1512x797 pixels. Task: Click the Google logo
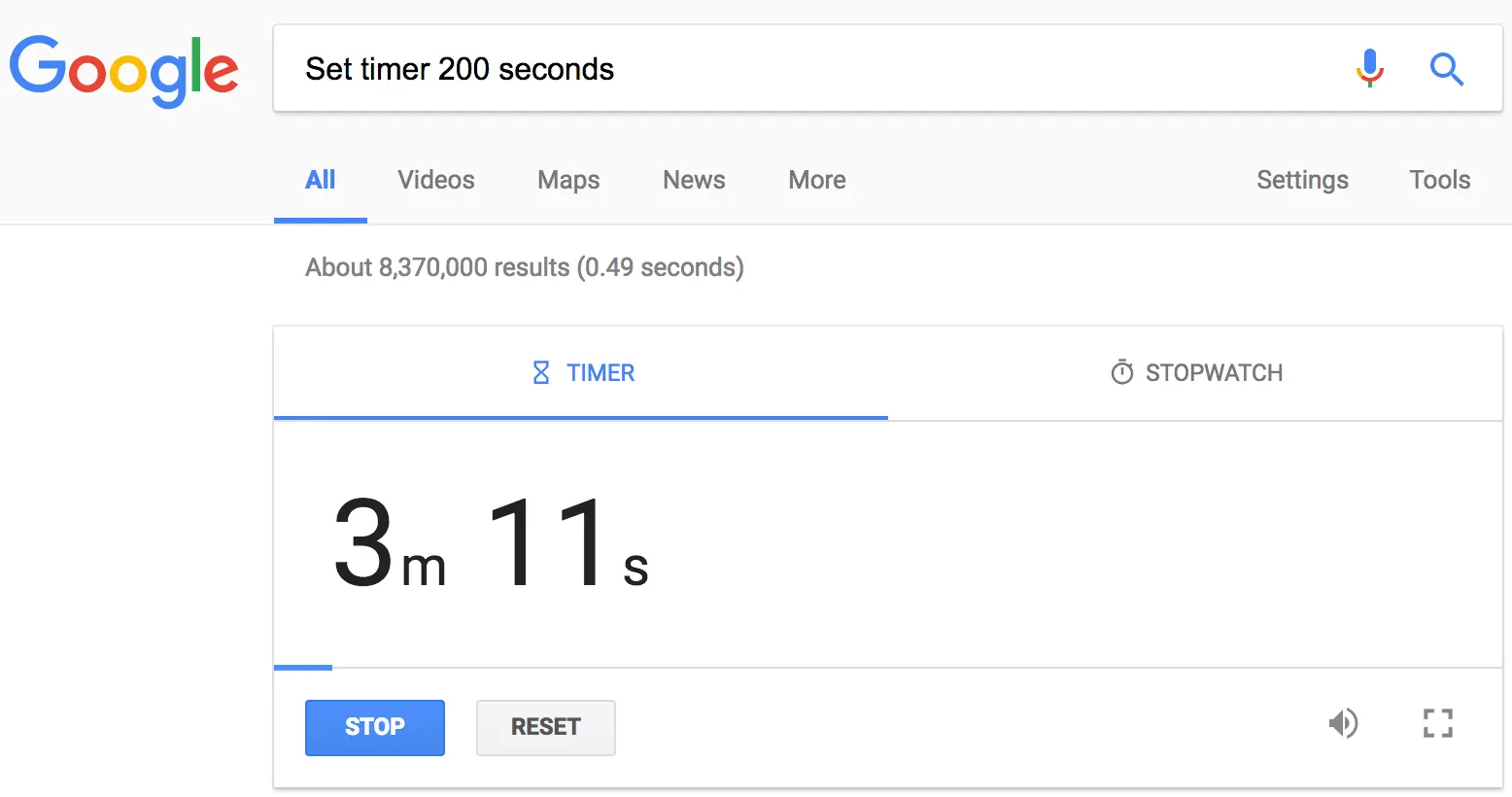click(123, 70)
